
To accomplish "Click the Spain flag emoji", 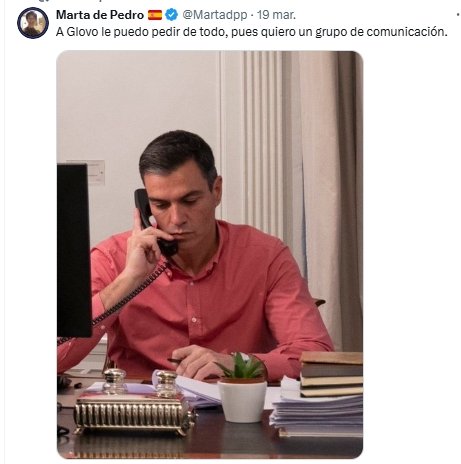I will tap(155, 15).
